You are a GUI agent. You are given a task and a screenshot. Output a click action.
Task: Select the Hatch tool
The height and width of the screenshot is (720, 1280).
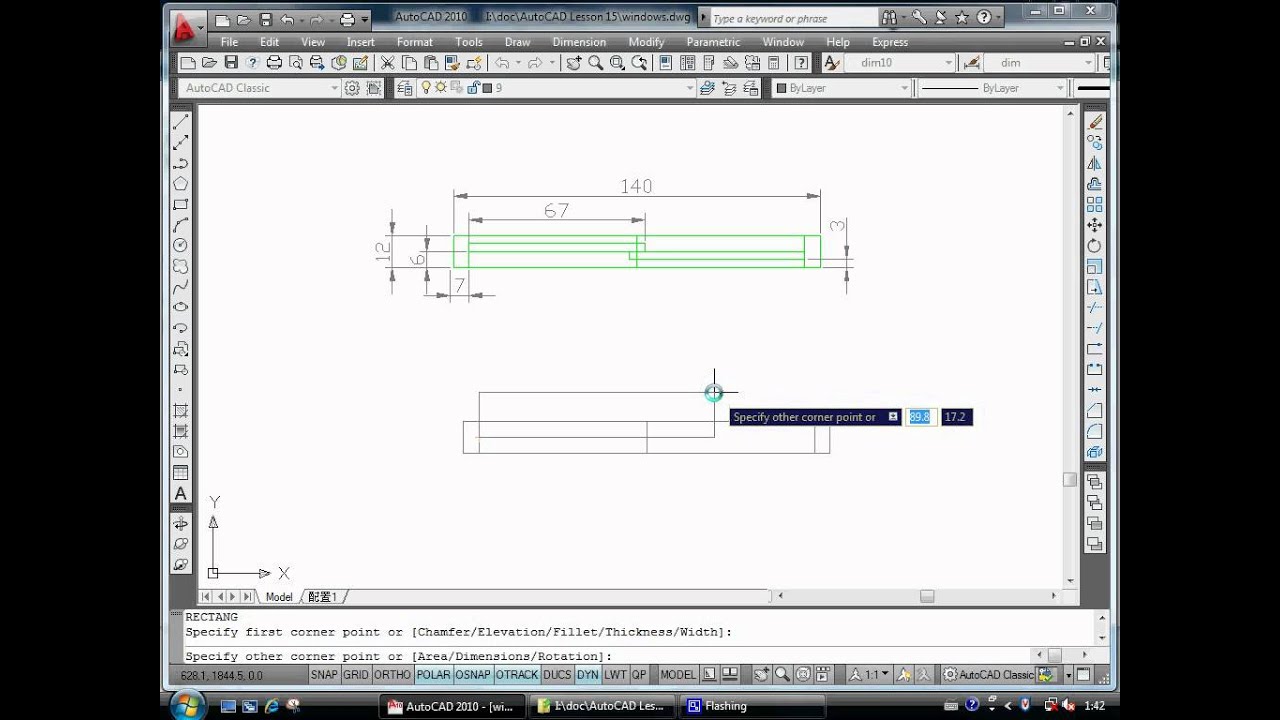click(181, 411)
